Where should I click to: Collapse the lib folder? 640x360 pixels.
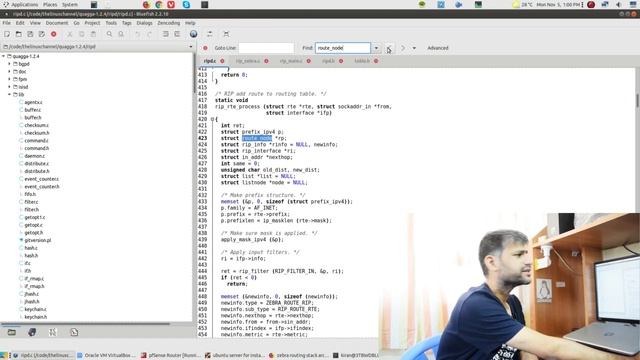[10, 94]
